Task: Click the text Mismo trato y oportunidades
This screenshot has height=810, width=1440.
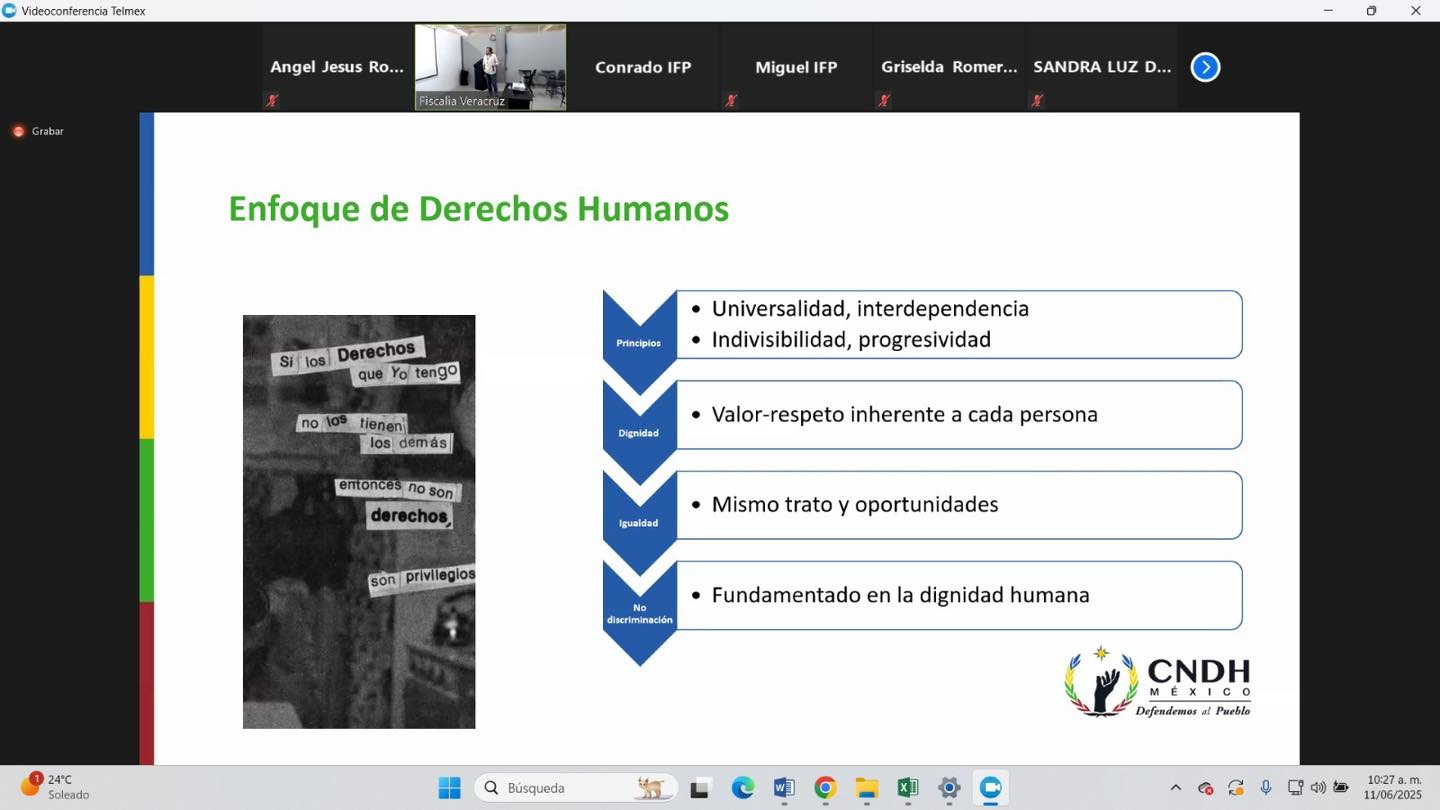Action: (x=855, y=504)
